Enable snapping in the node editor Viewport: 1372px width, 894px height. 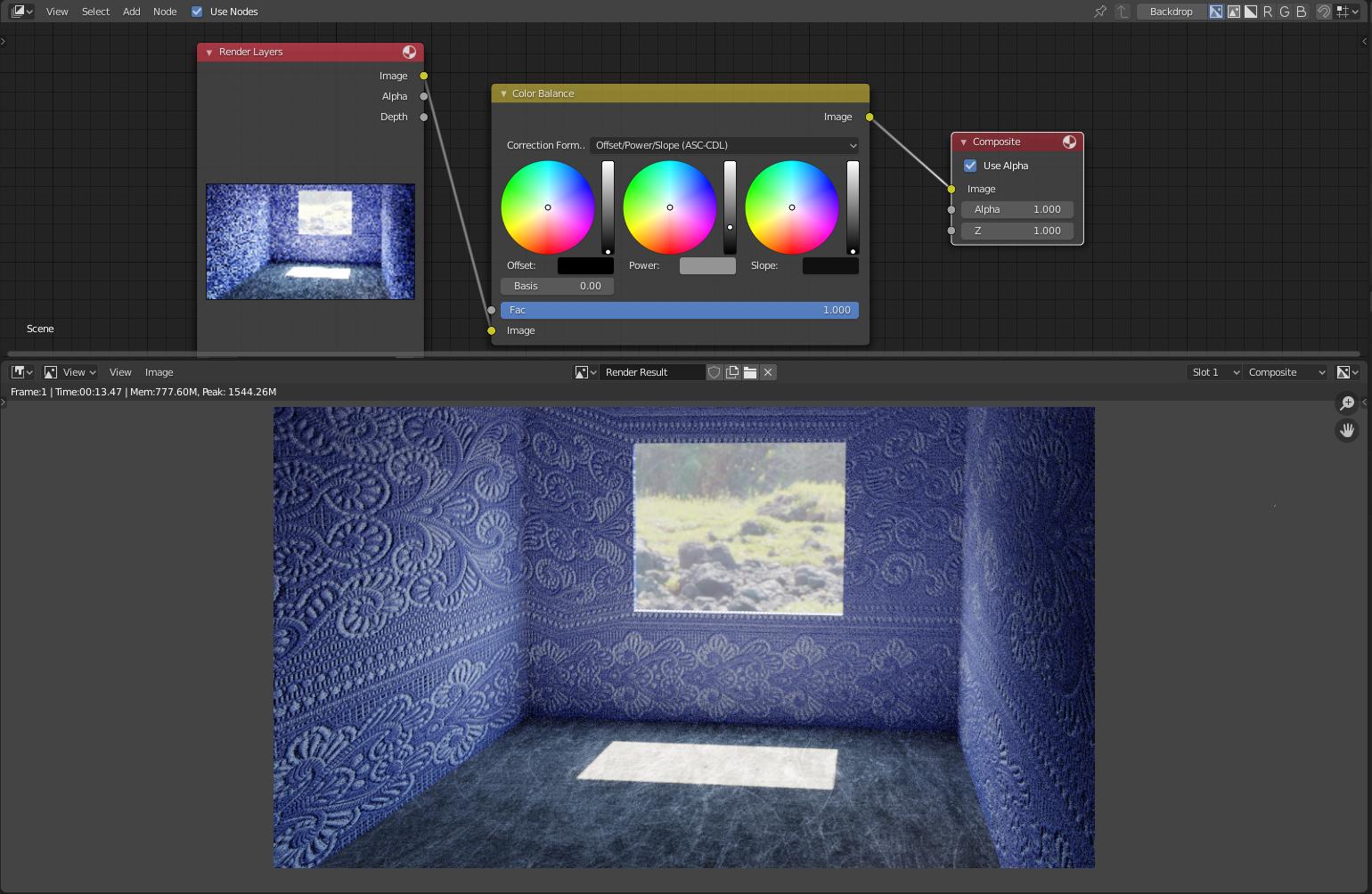(x=1325, y=12)
